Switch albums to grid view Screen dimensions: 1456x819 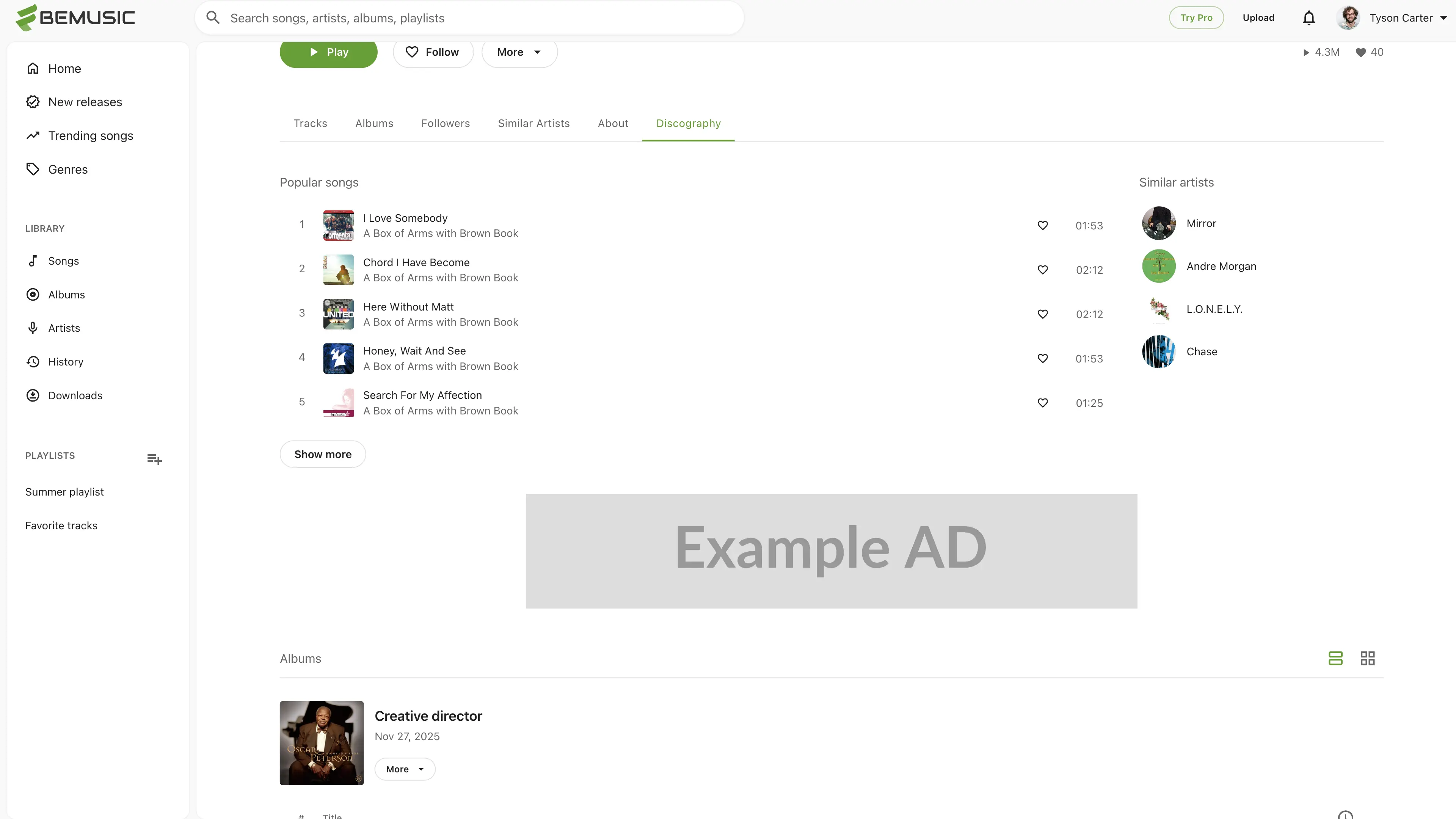(1367, 658)
